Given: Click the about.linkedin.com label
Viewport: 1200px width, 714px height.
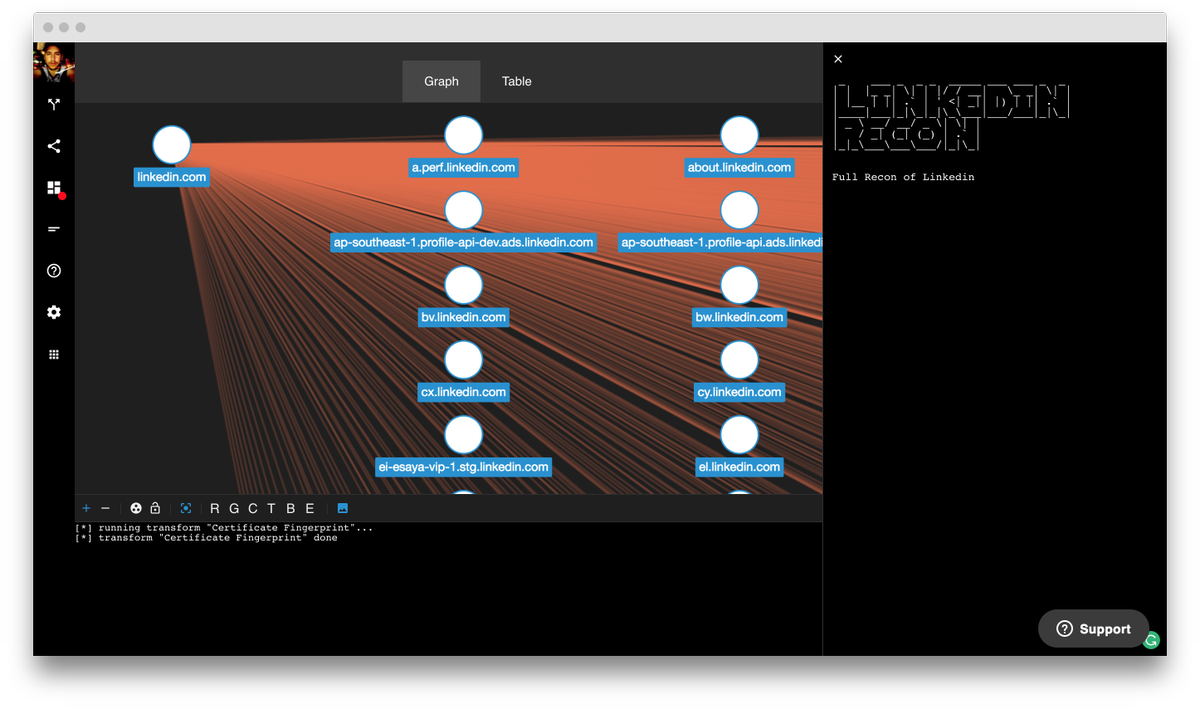Looking at the screenshot, I should (740, 167).
